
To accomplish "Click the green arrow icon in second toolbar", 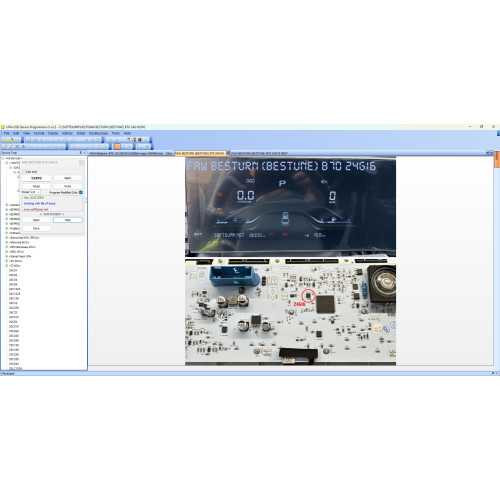I will click(x=23, y=146).
